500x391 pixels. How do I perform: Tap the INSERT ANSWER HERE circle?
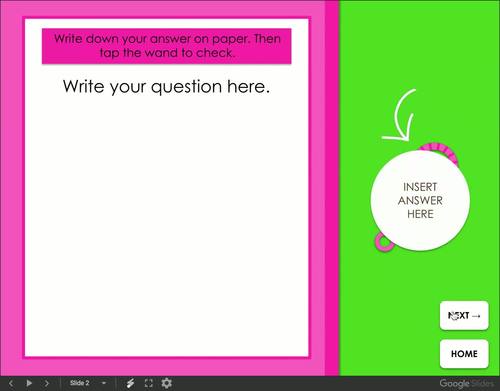pos(420,200)
